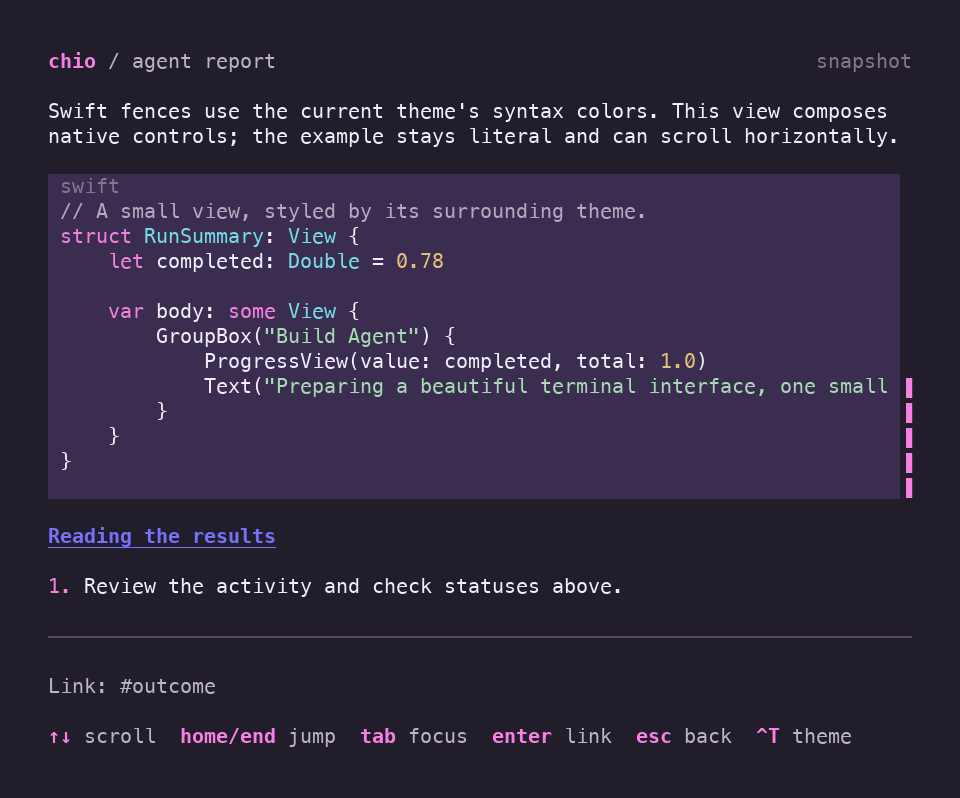Viewport: 960px width, 798px height.
Task: Click the "enter link" shortcut hint
Action: (x=551, y=736)
